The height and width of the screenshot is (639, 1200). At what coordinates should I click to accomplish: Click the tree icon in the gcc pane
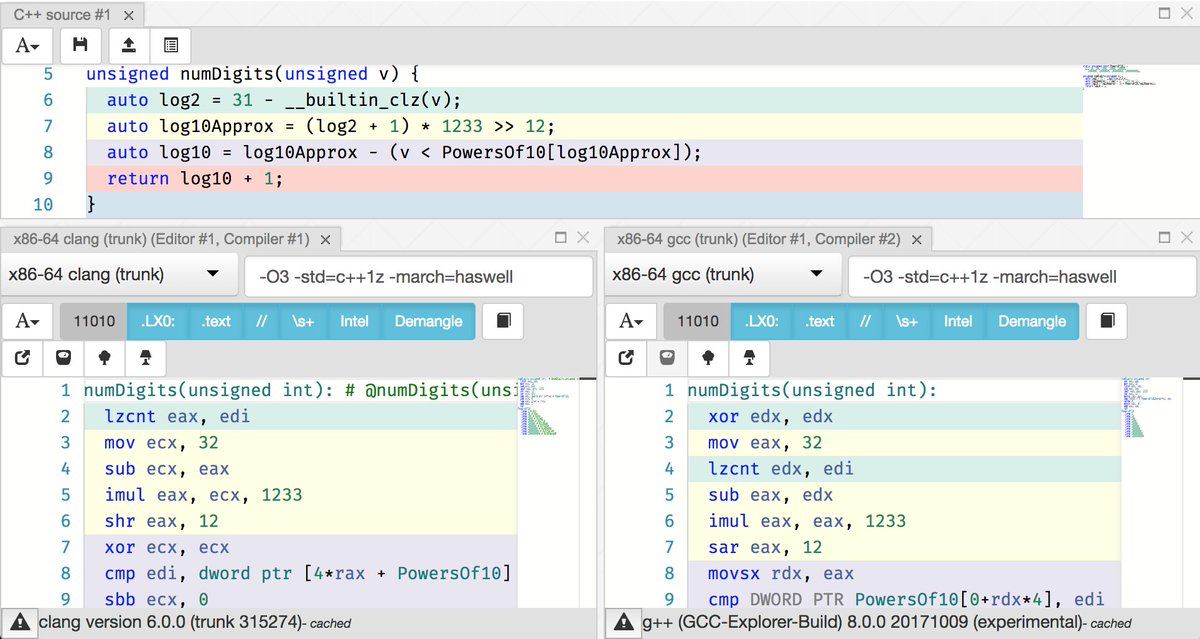pos(708,357)
